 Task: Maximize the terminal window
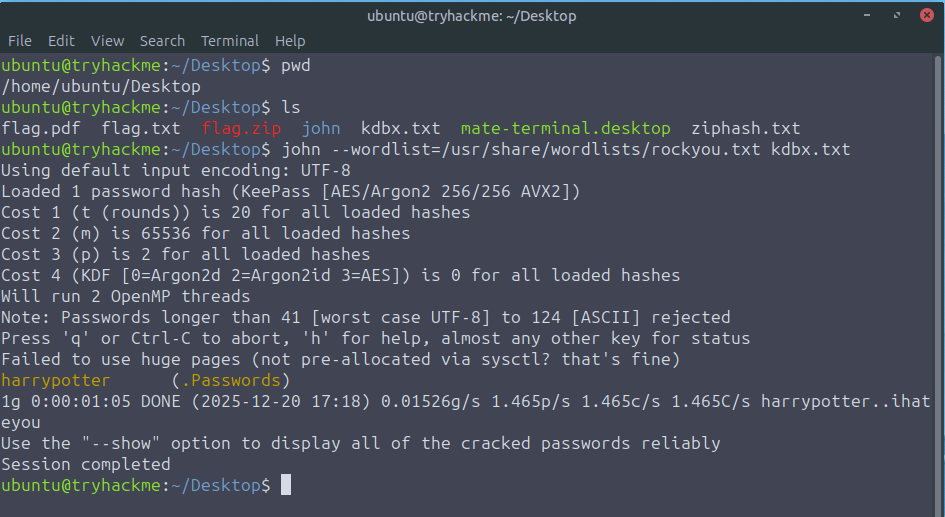pos(899,15)
